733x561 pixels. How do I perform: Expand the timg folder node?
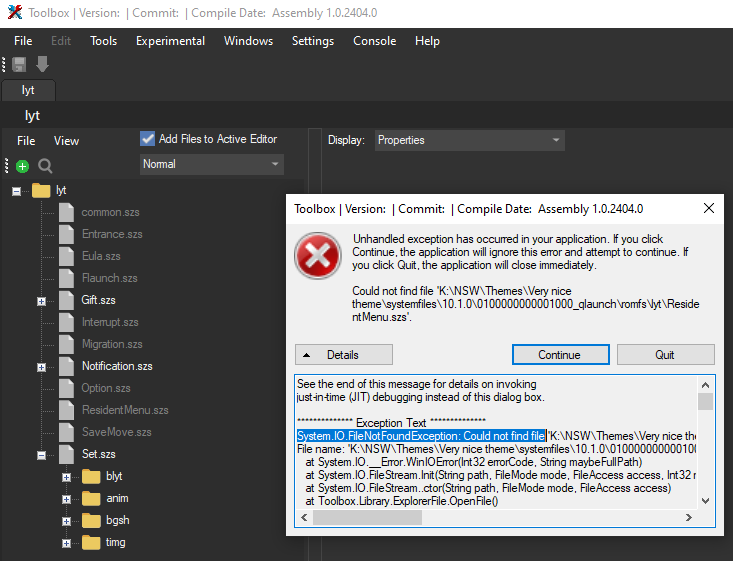click(x=66, y=543)
